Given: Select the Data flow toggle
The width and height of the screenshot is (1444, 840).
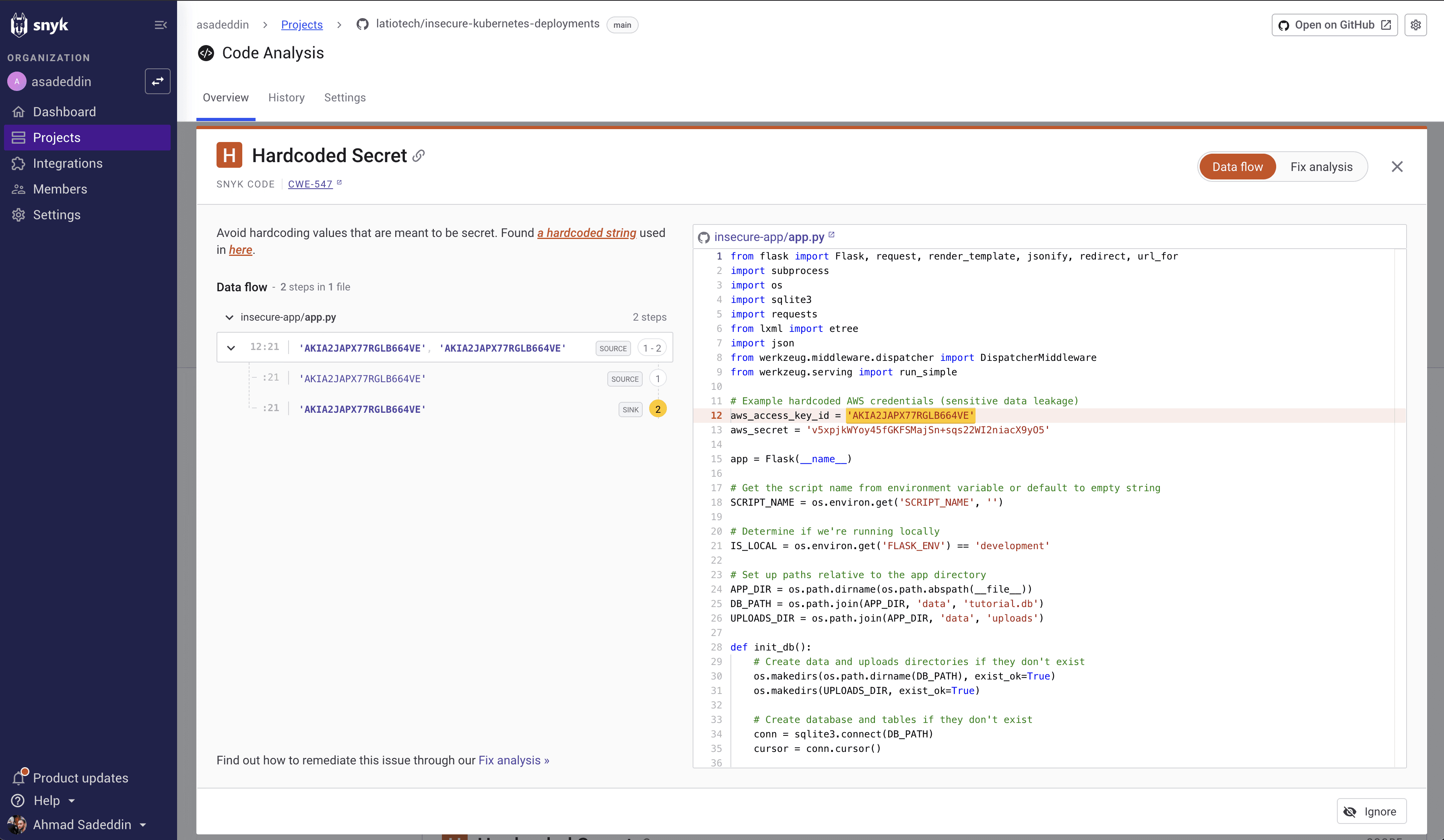Looking at the screenshot, I should 1237,167.
